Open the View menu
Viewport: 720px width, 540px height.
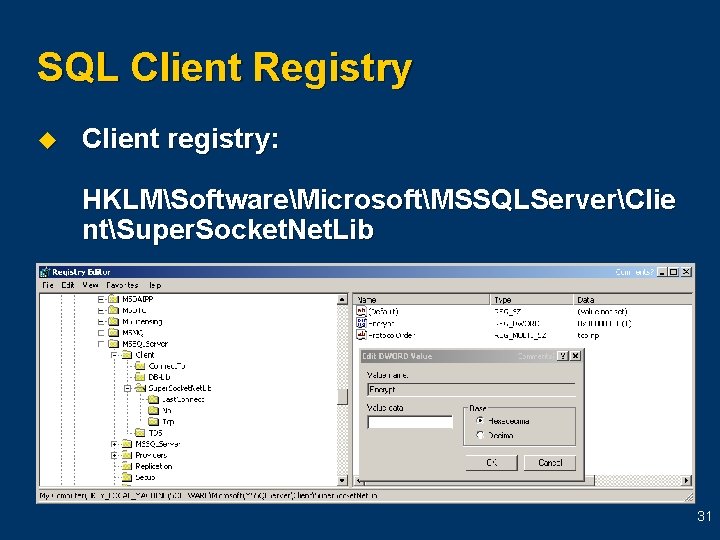(x=90, y=285)
